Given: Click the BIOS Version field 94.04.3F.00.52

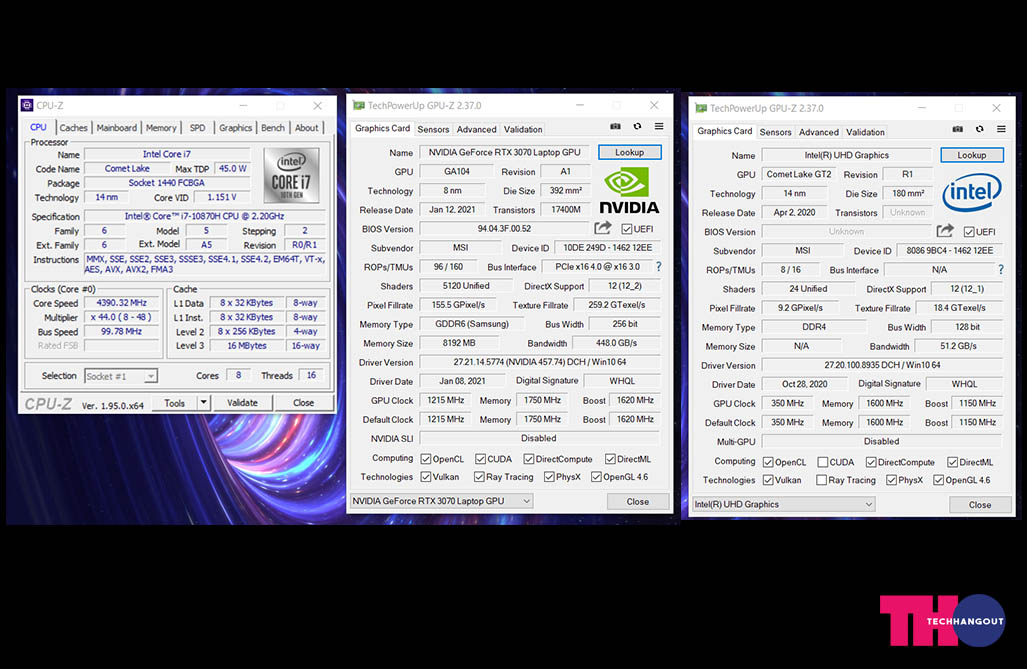Looking at the screenshot, I should 504,229.
